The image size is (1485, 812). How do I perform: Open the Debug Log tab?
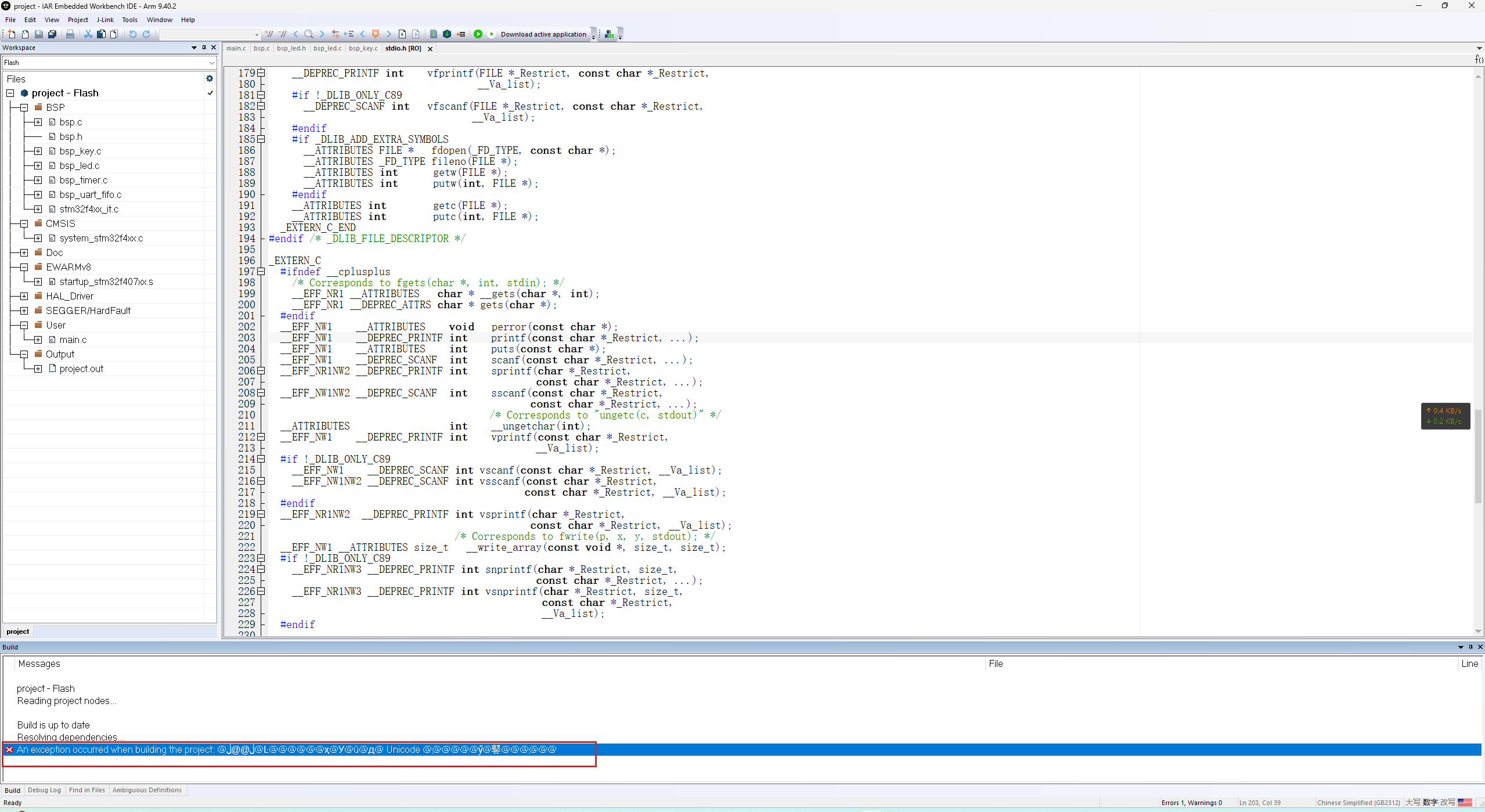point(44,790)
